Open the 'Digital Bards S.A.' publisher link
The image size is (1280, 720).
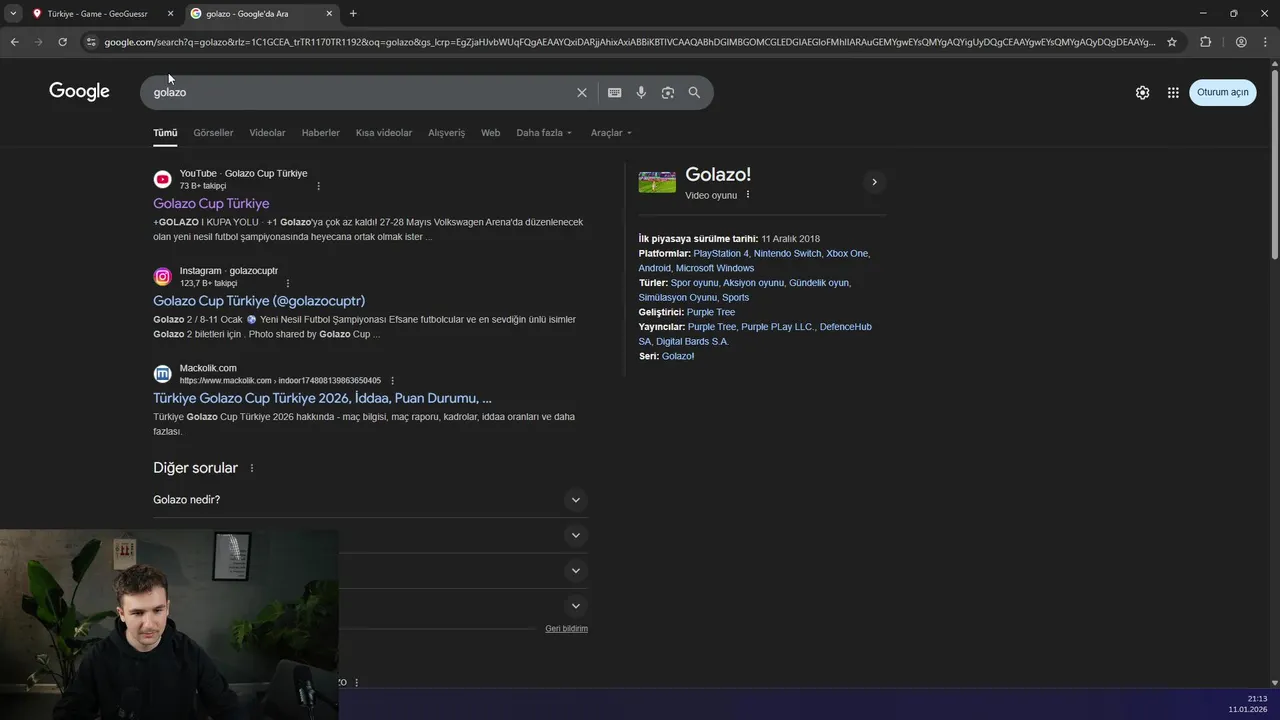692,341
